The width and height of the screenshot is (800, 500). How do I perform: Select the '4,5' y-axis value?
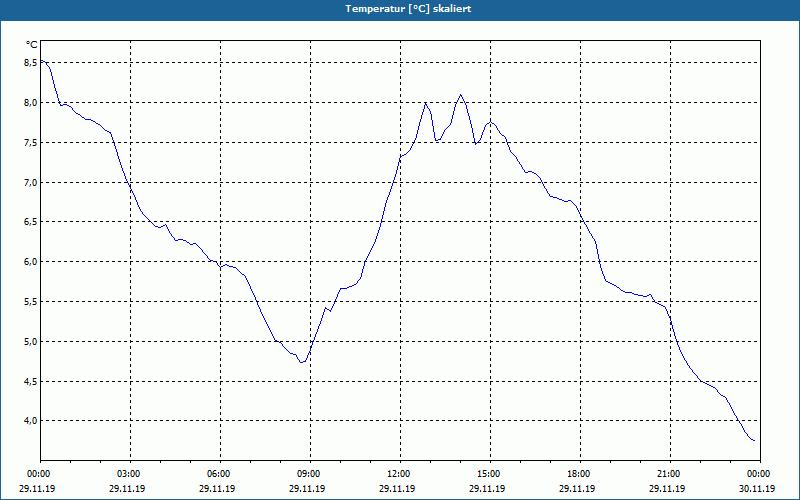(31, 381)
